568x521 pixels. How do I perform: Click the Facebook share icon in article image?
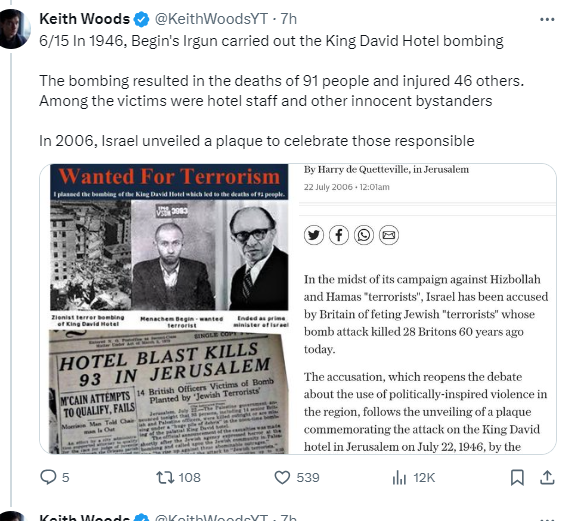pyautogui.click(x=339, y=235)
